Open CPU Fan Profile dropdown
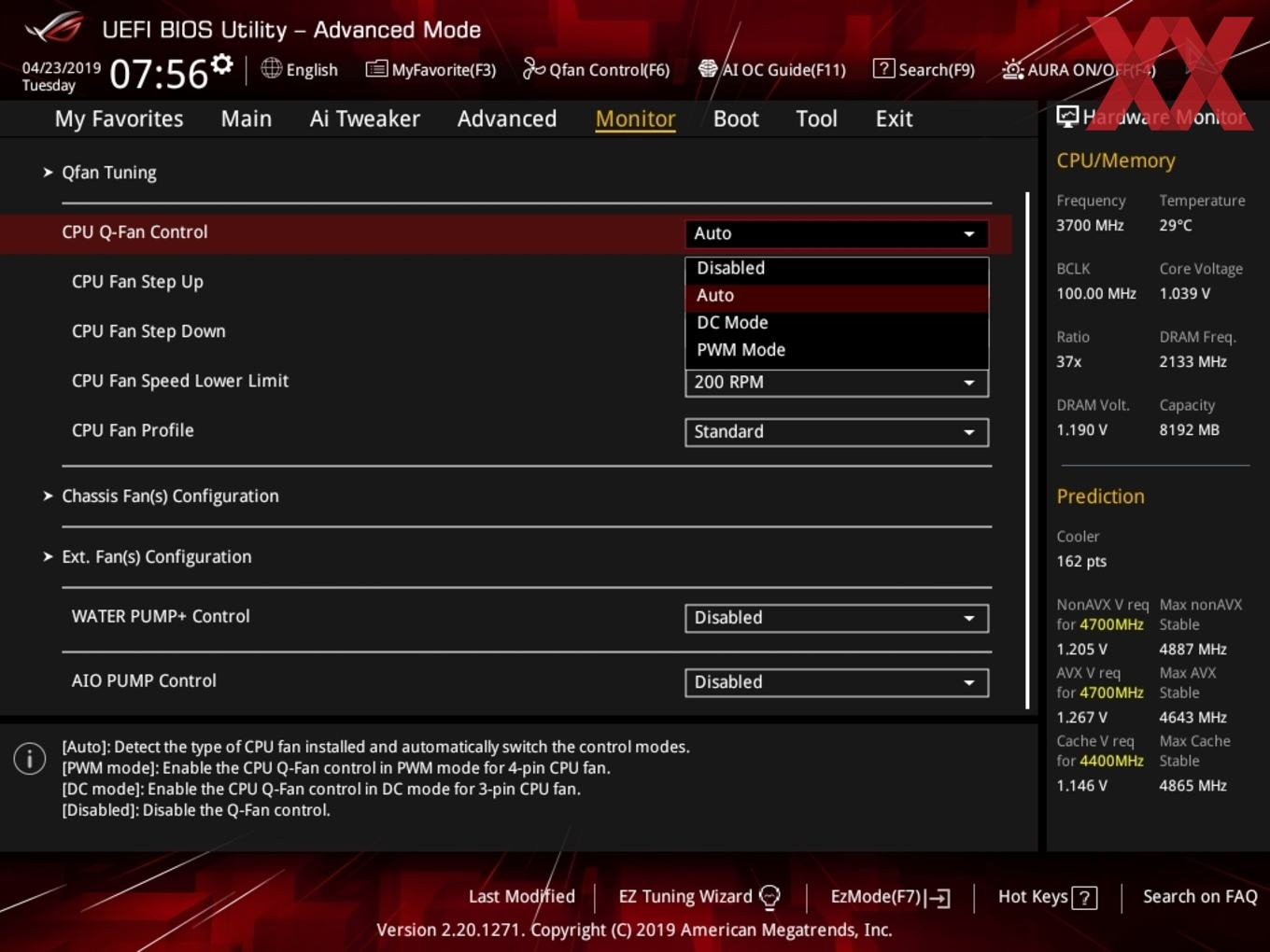The width and height of the screenshot is (1270, 952). [x=837, y=432]
